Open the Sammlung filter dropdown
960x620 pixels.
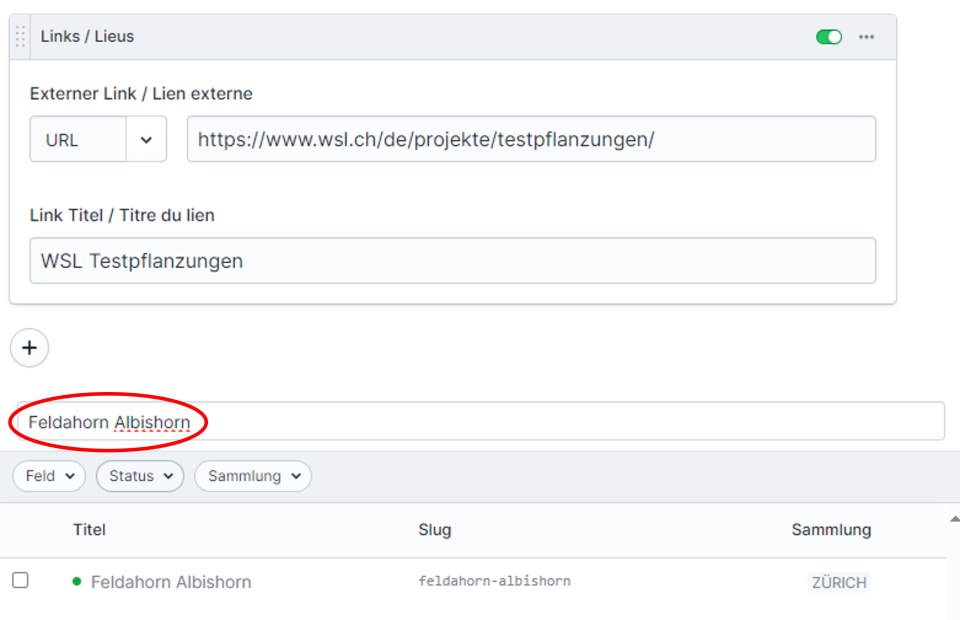coord(253,476)
